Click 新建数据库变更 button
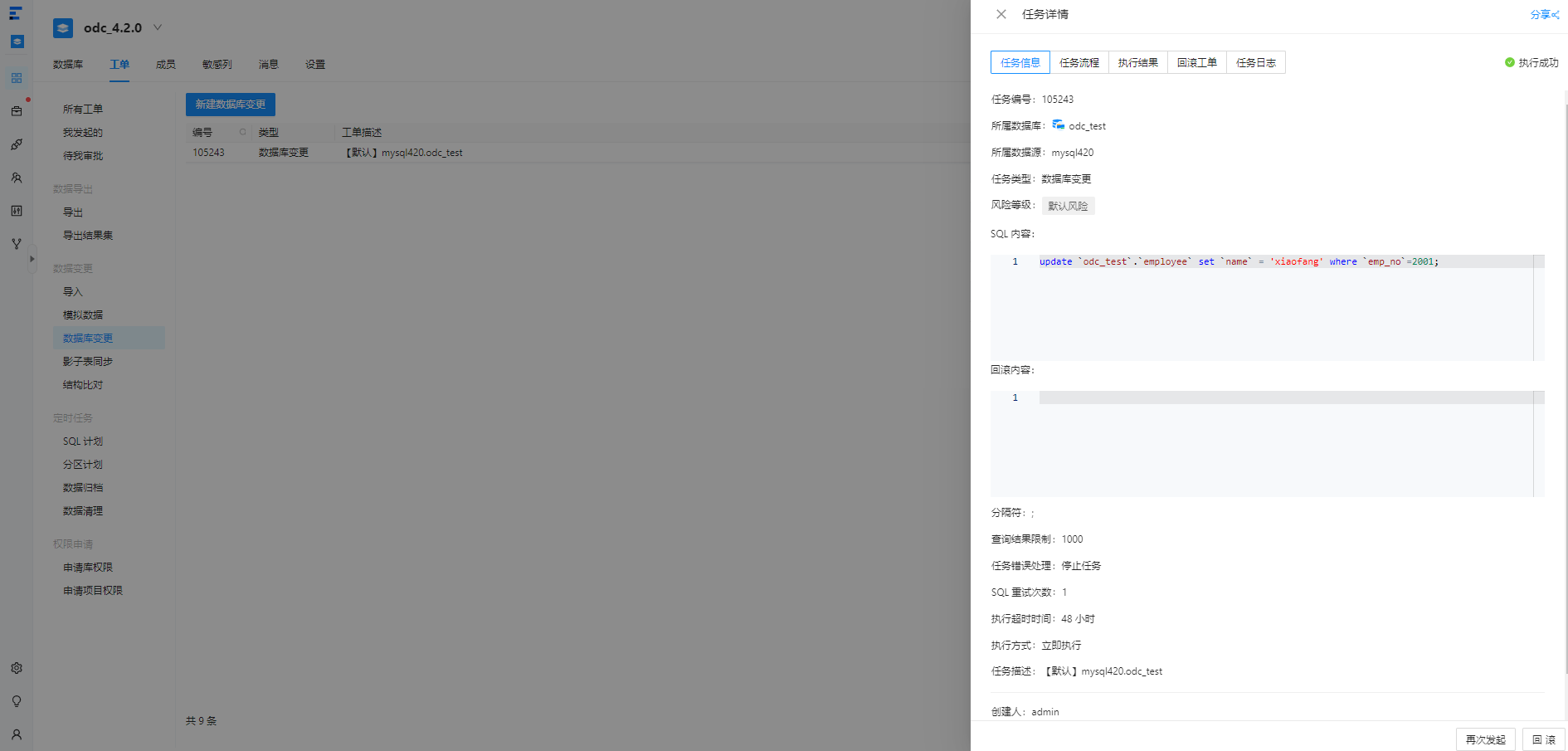This screenshot has height=751, width=1568. (x=231, y=104)
